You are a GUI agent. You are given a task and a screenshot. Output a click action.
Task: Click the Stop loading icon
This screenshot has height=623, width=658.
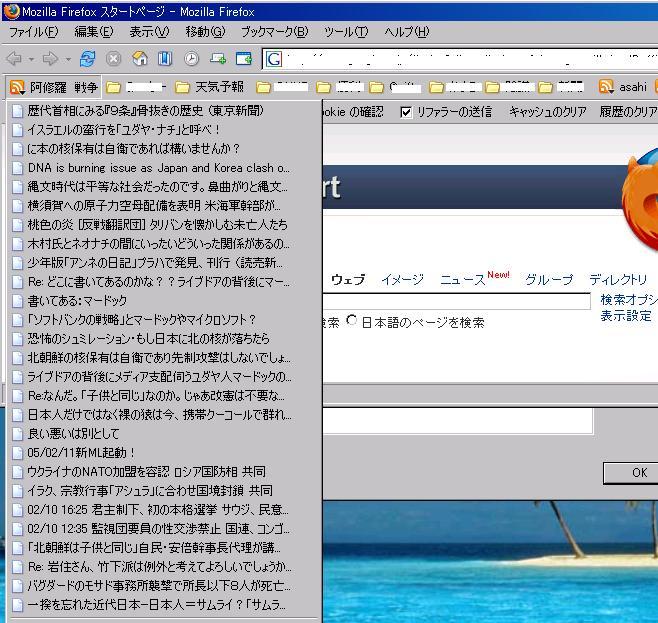(113, 59)
